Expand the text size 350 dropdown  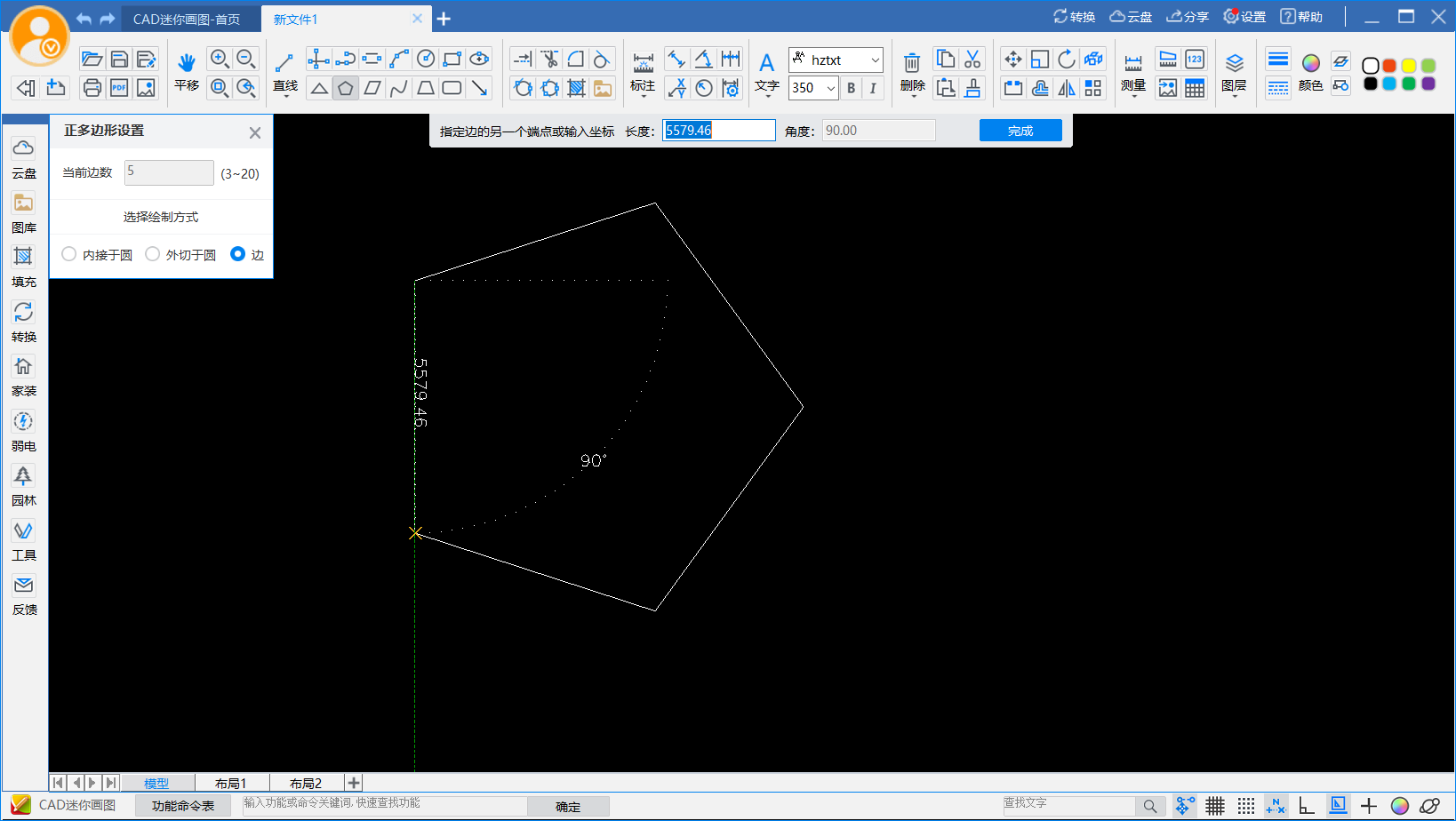(x=830, y=88)
